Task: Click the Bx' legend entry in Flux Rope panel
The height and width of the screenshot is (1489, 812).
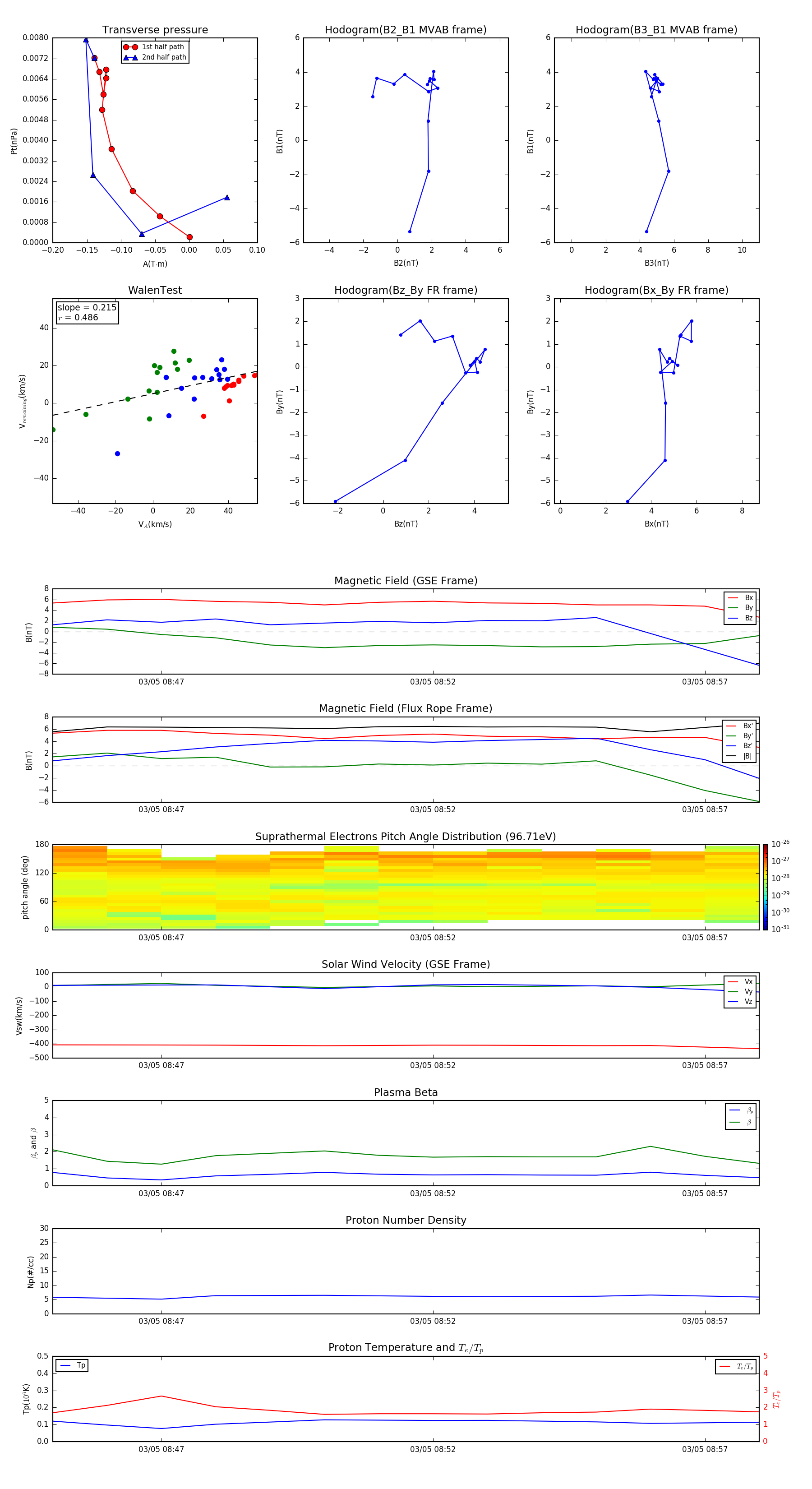Action: click(x=739, y=726)
